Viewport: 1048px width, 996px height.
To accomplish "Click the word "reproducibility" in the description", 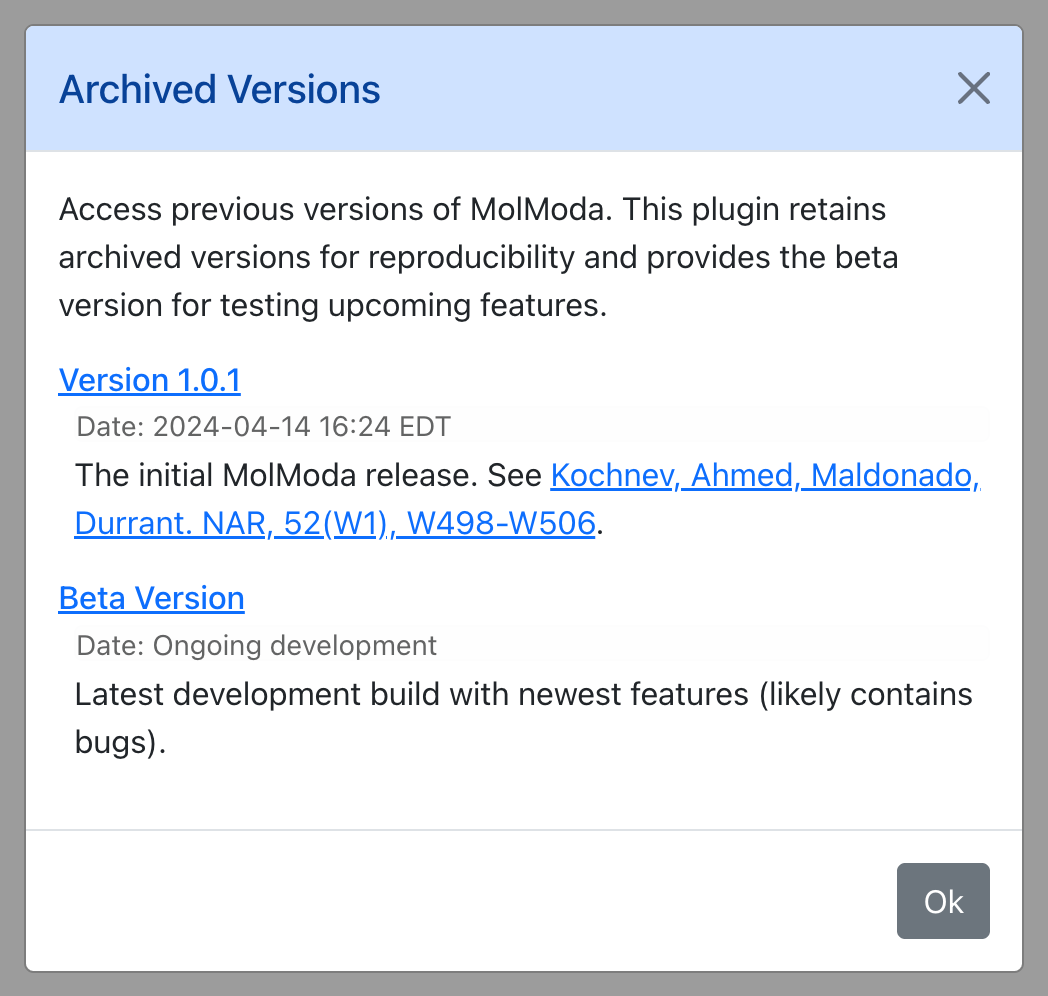I will tap(471, 258).
